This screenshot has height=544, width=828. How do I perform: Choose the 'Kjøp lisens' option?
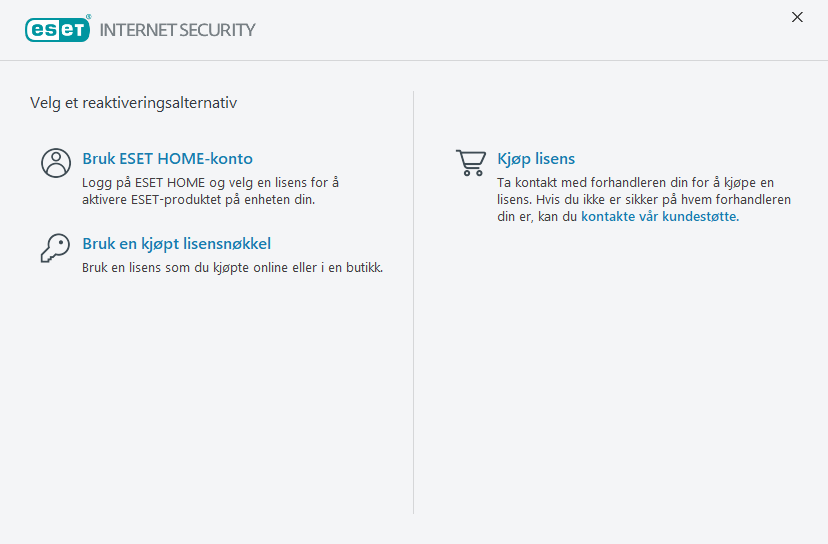[x=536, y=159]
